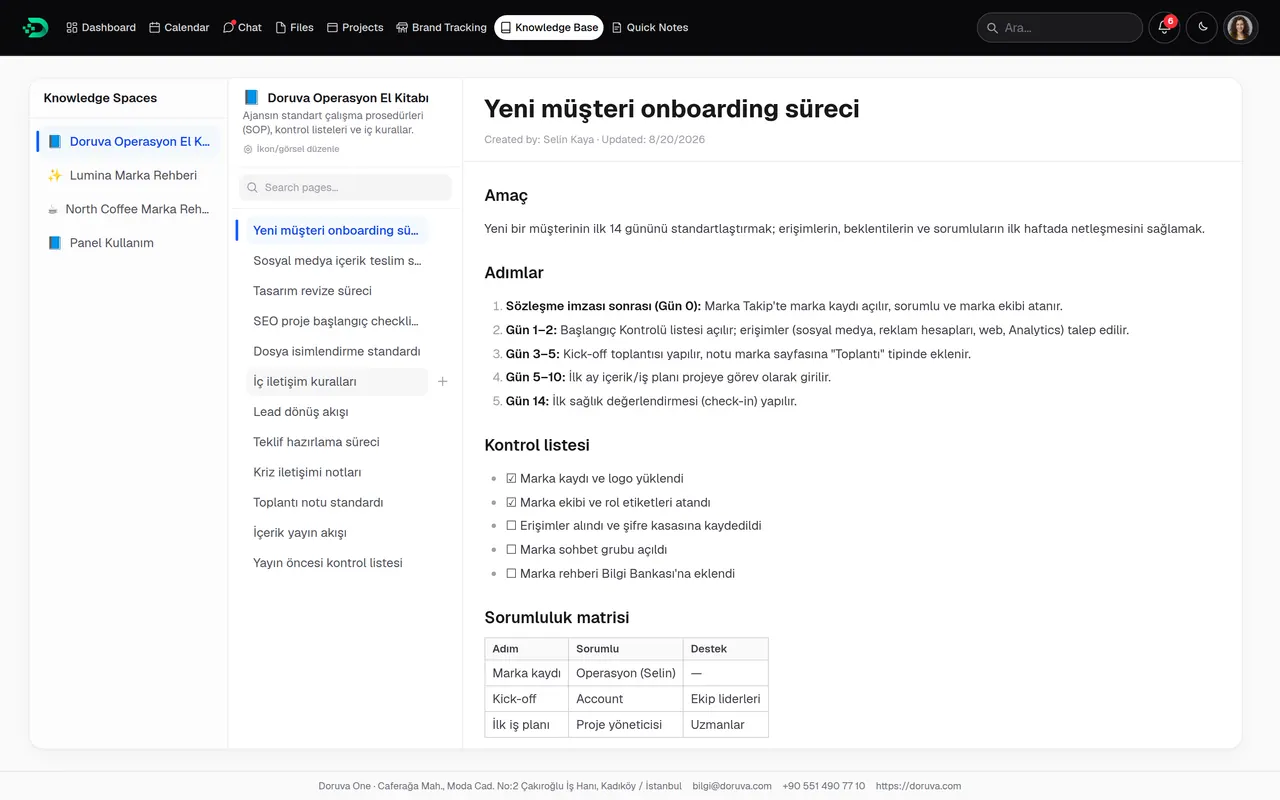The height and width of the screenshot is (800, 1280).
Task: Open Sosyal medya içerik teslim page
Action: [x=336, y=261]
